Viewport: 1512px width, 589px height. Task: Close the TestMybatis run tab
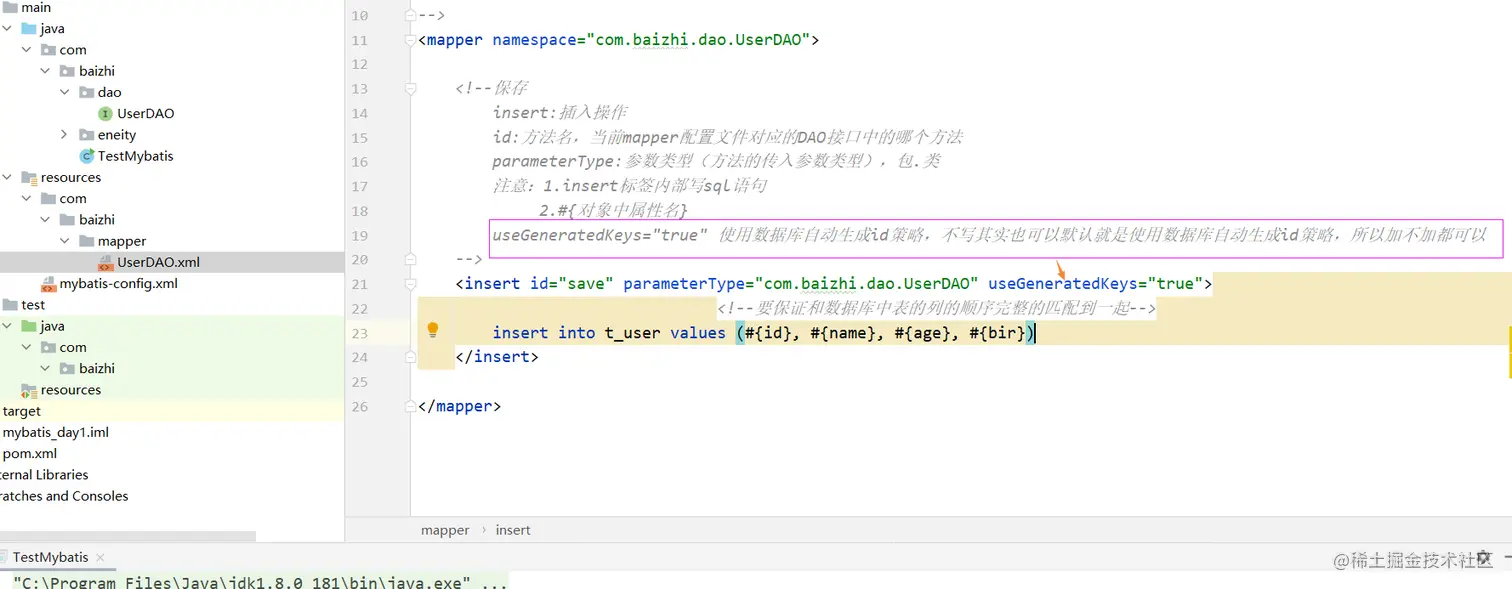[x=101, y=558]
